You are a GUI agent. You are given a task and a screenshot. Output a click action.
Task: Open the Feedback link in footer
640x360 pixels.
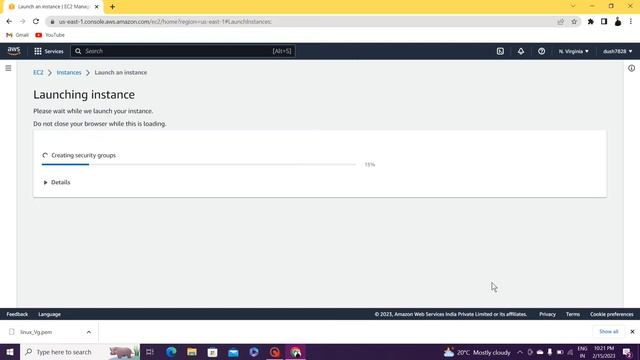tap(17, 314)
